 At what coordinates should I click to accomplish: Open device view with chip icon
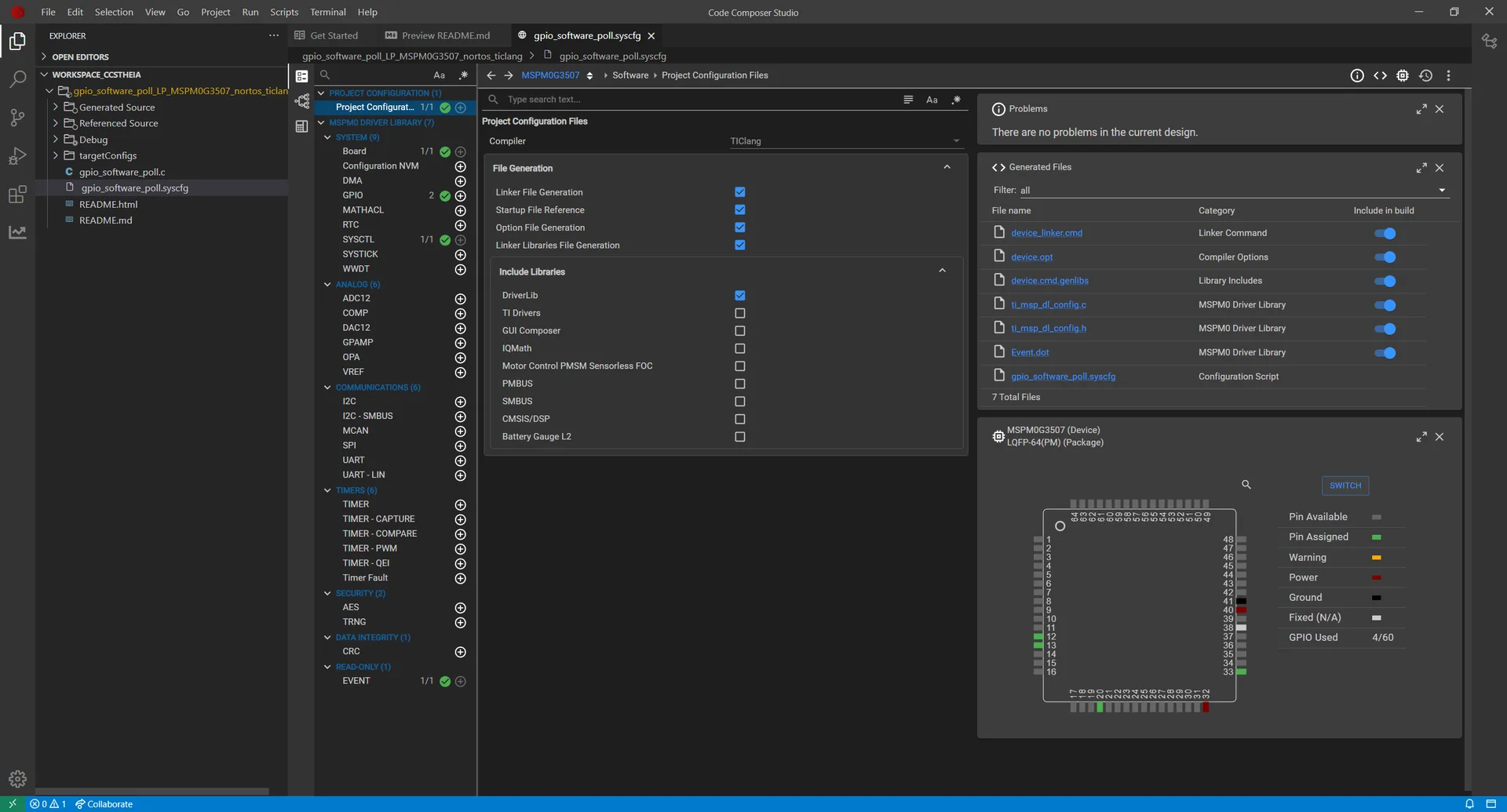tap(1403, 75)
